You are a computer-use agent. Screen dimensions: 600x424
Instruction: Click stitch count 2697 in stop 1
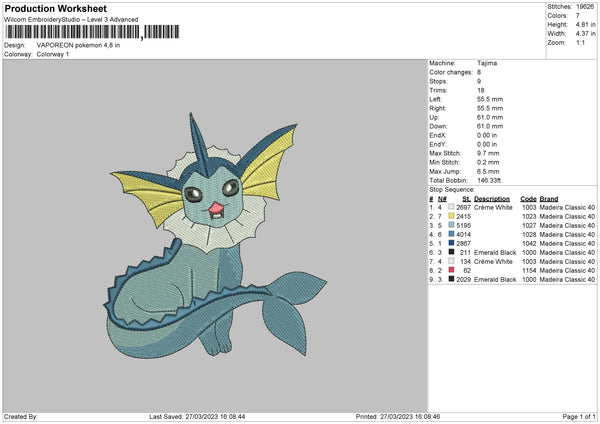[463, 207]
